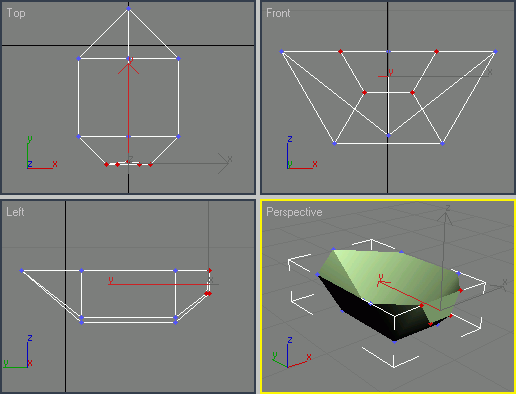This screenshot has width=516, height=394.
Task: Select rightmost red vertex in Top viewport
Action: click(x=151, y=165)
